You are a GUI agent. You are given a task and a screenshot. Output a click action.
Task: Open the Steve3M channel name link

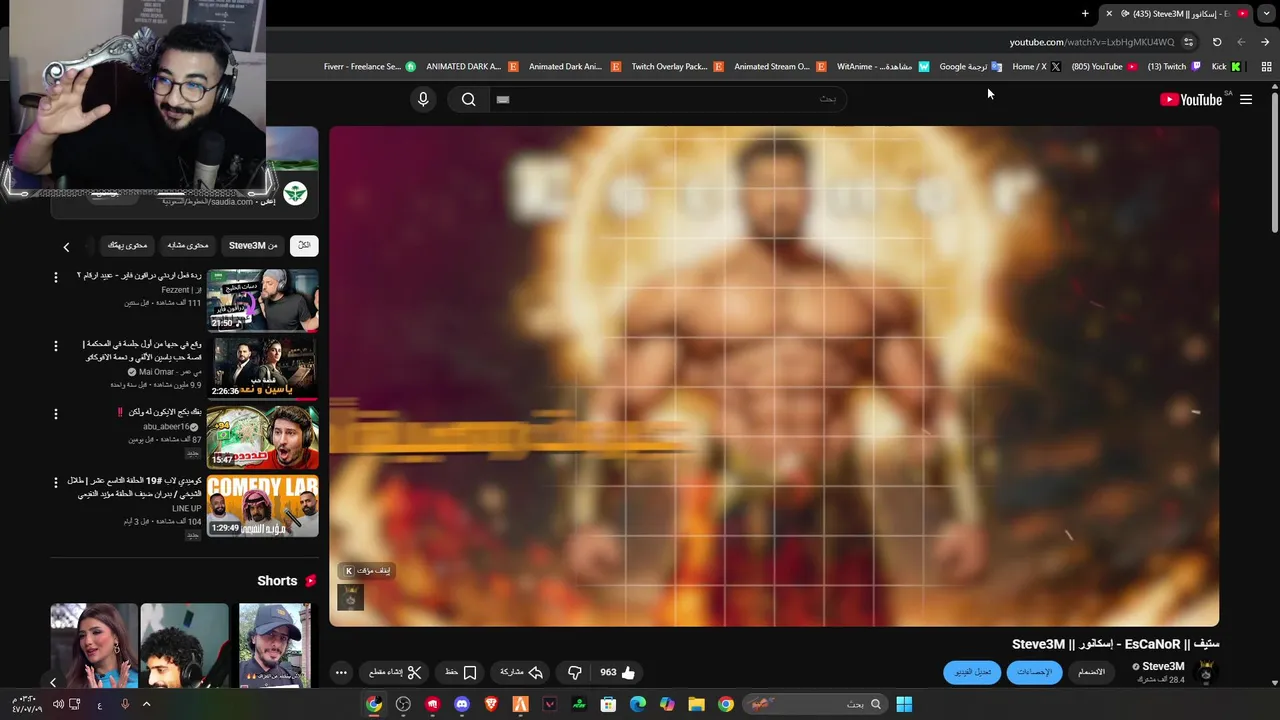coord(1163,666)
